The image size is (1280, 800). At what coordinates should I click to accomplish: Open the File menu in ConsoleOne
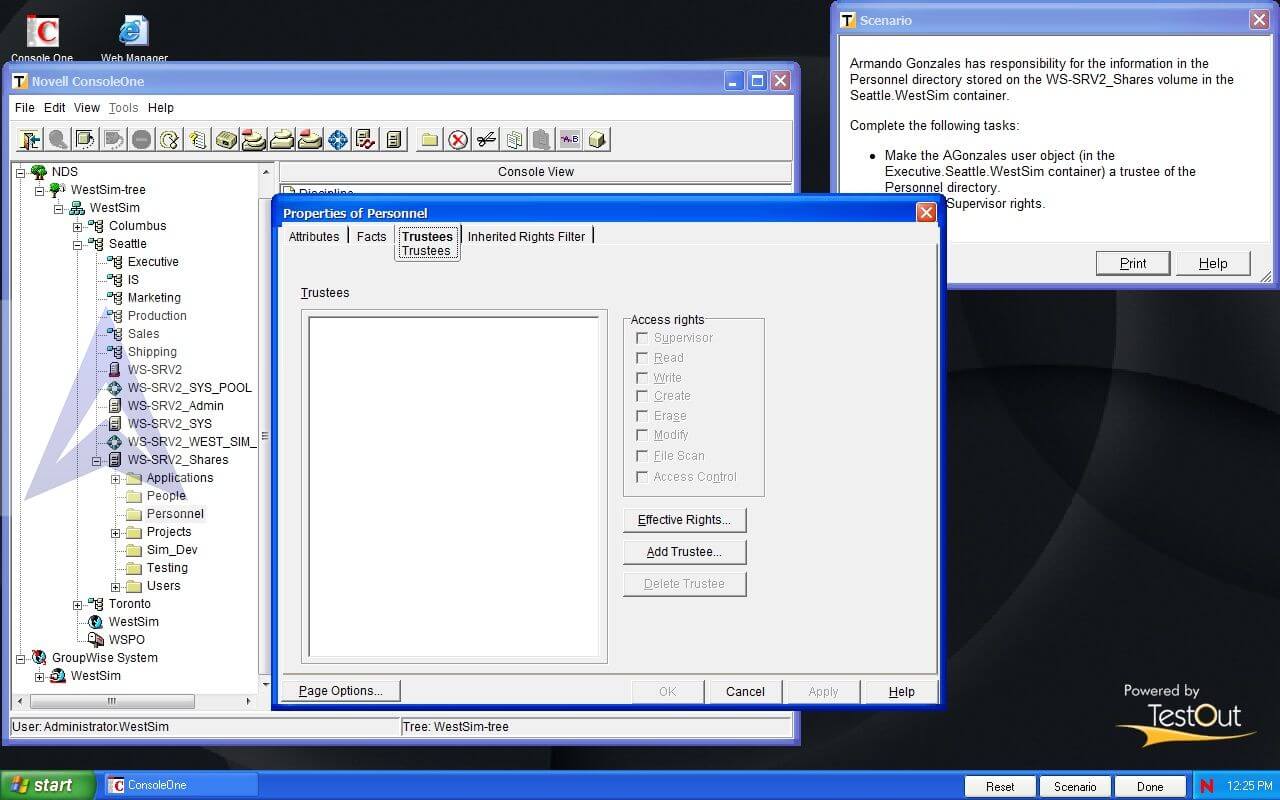click(25, 108)
